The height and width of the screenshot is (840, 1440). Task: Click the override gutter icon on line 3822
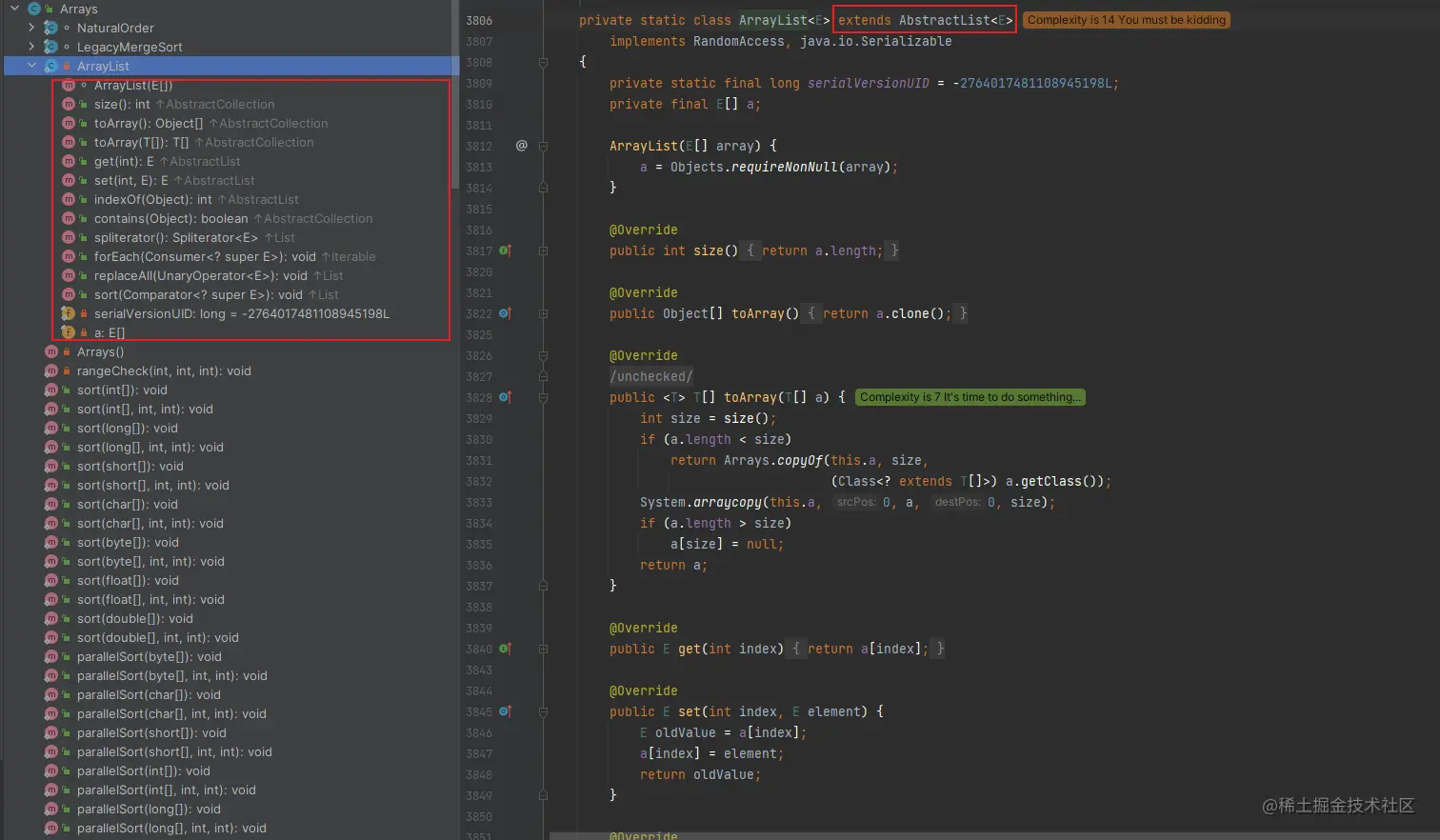[x=505, y=313]
